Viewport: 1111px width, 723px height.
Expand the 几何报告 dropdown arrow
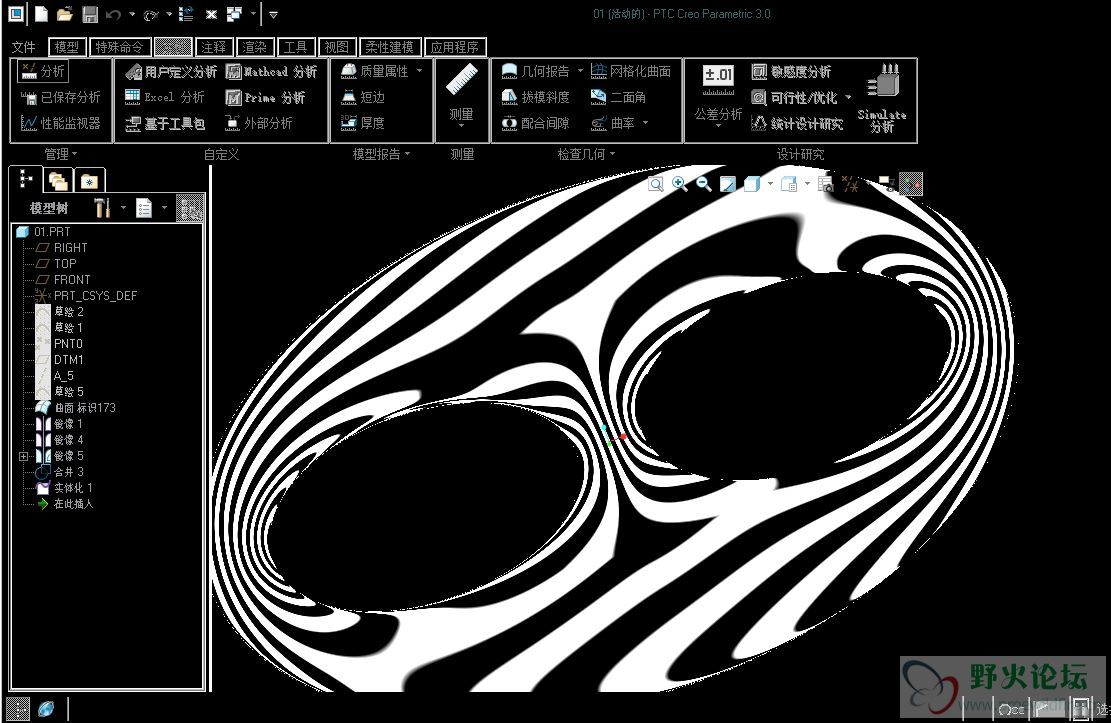[580, 70]
